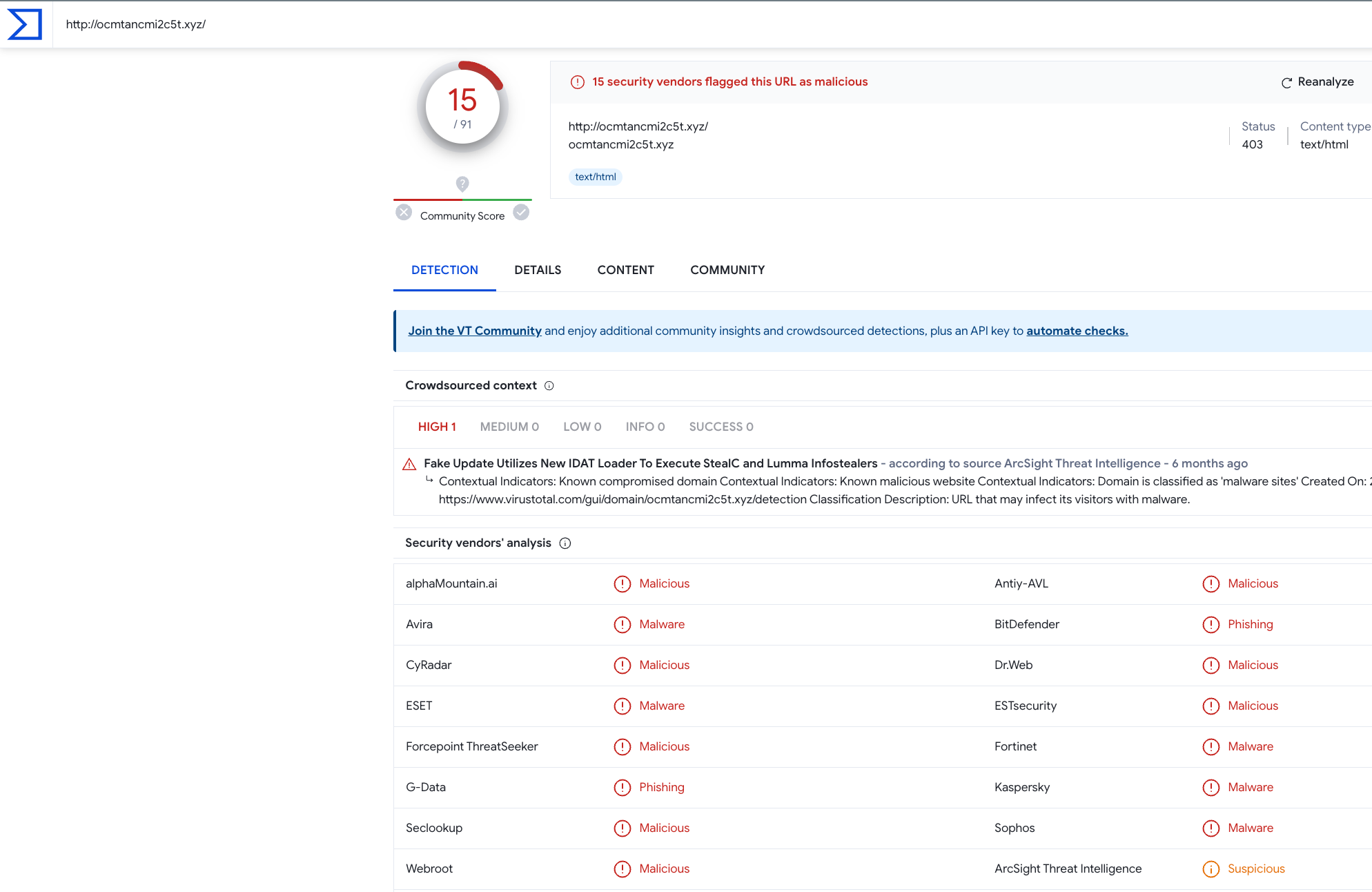
Task: Click the Webroot malicious alert icon
Action: [x=623, y=869]
